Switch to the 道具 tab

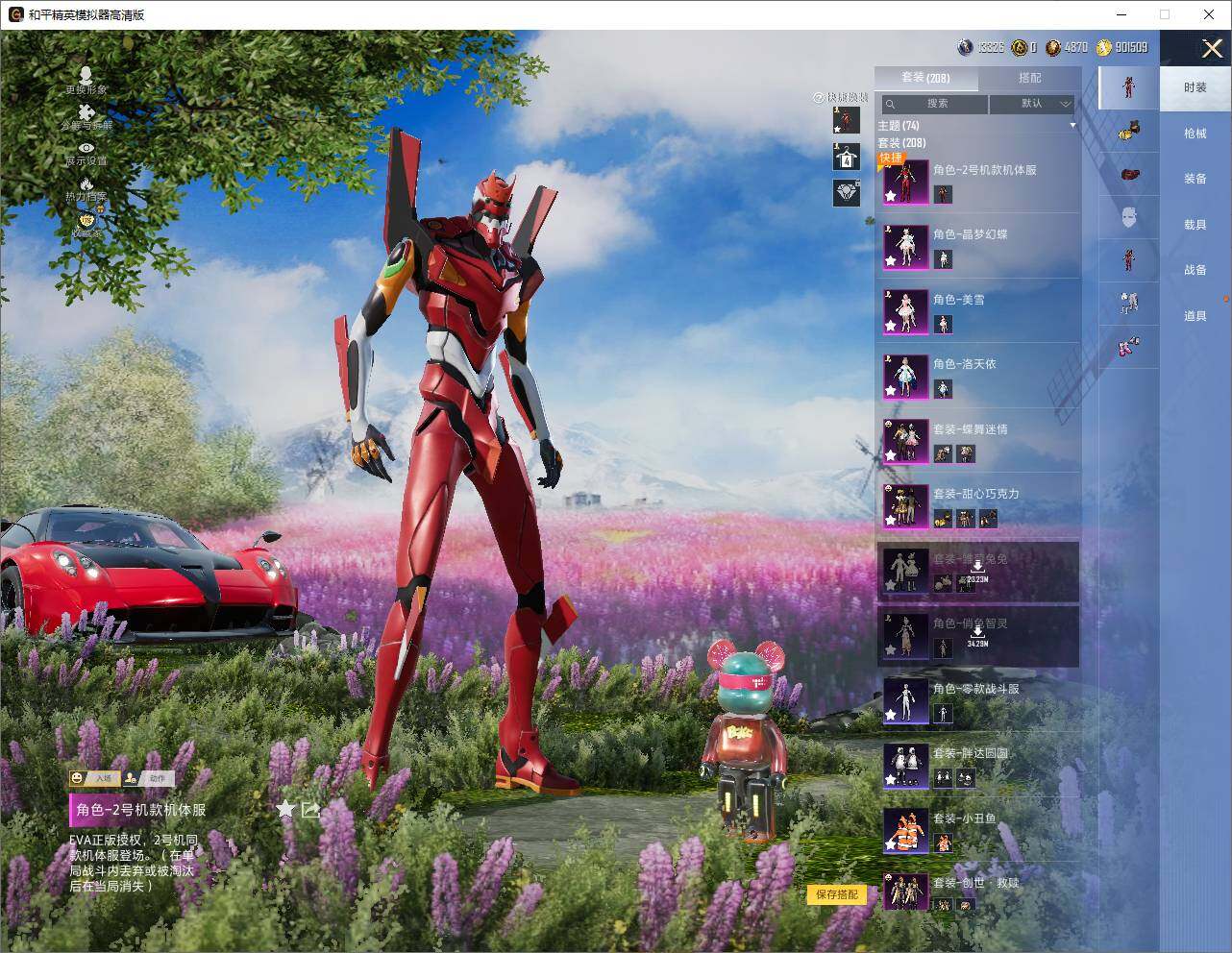(x=1195, y=316)
